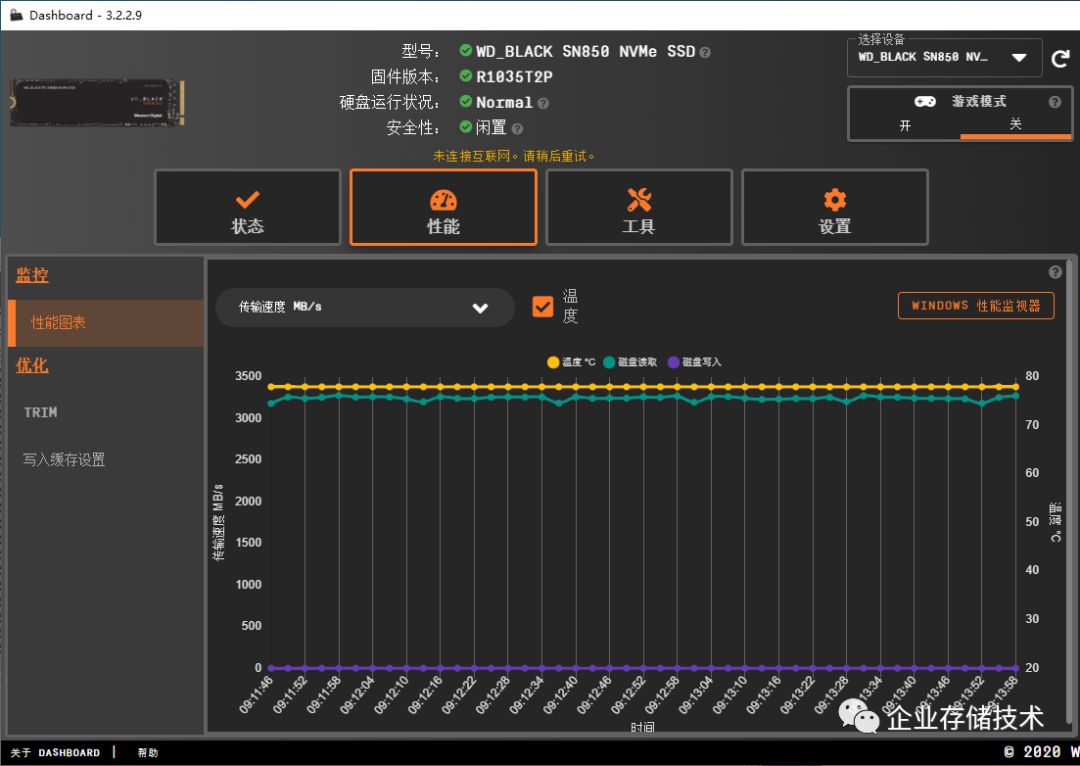Select 性能图表 in the sidebar
1080x766 pixels.
click(106, 322)
